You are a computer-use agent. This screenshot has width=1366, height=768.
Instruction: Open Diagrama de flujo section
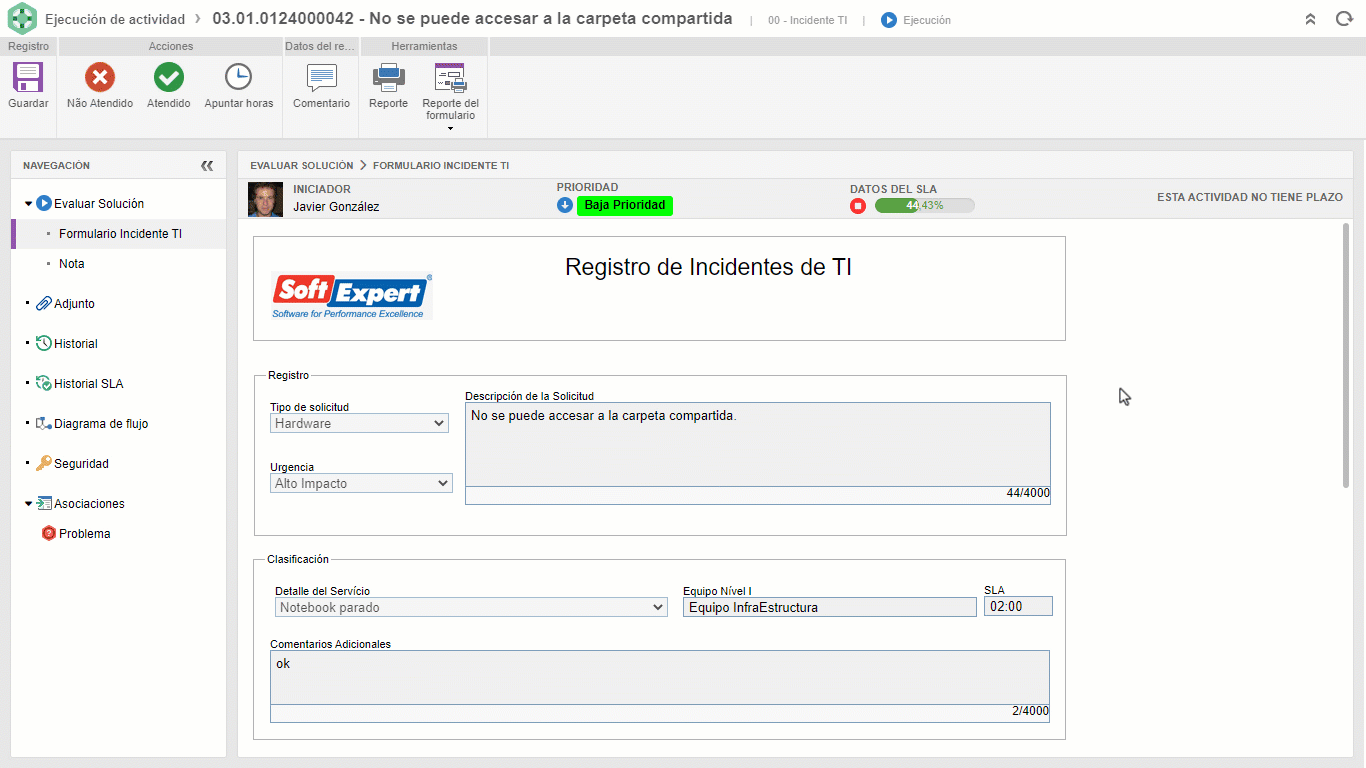(x=101, y=424)
